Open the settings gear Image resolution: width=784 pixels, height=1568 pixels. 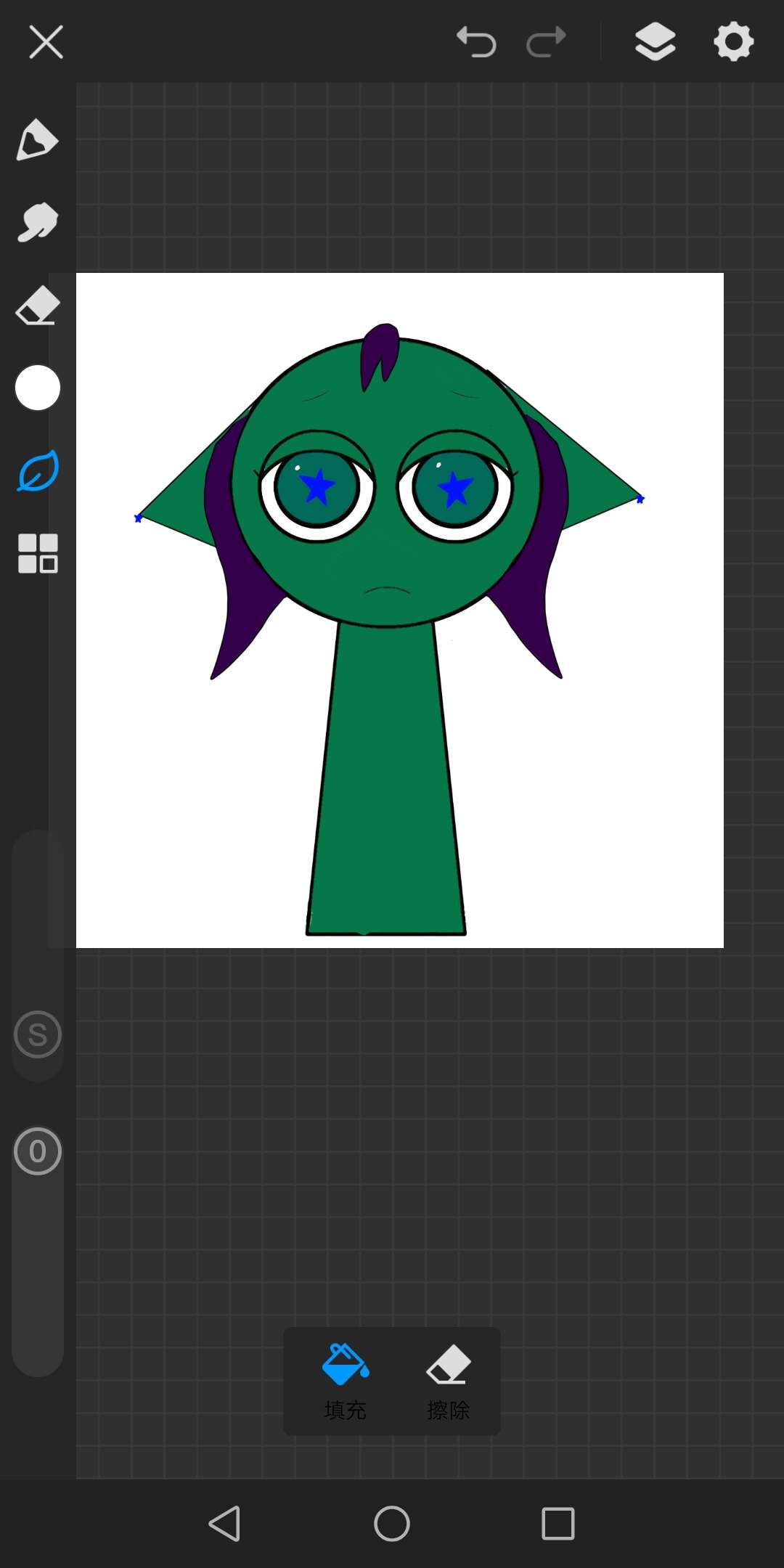tap(733, 41)
